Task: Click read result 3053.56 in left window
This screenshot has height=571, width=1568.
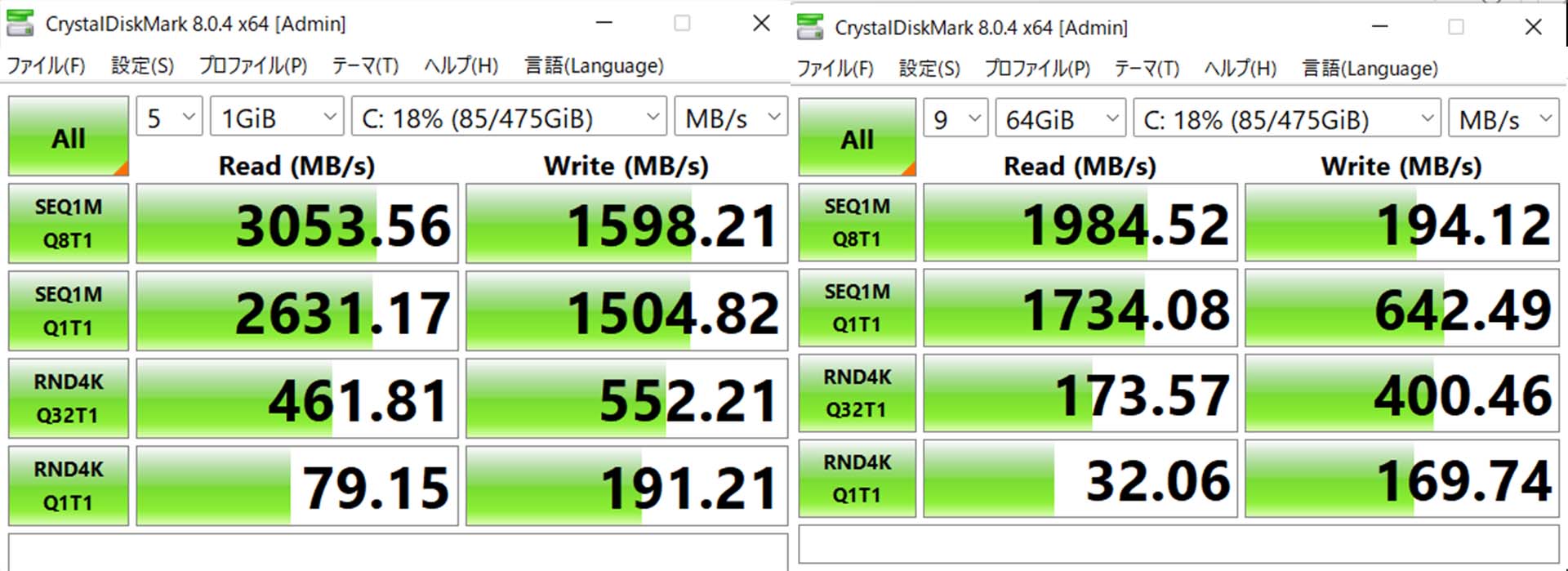Action: (x=297, y=223)
